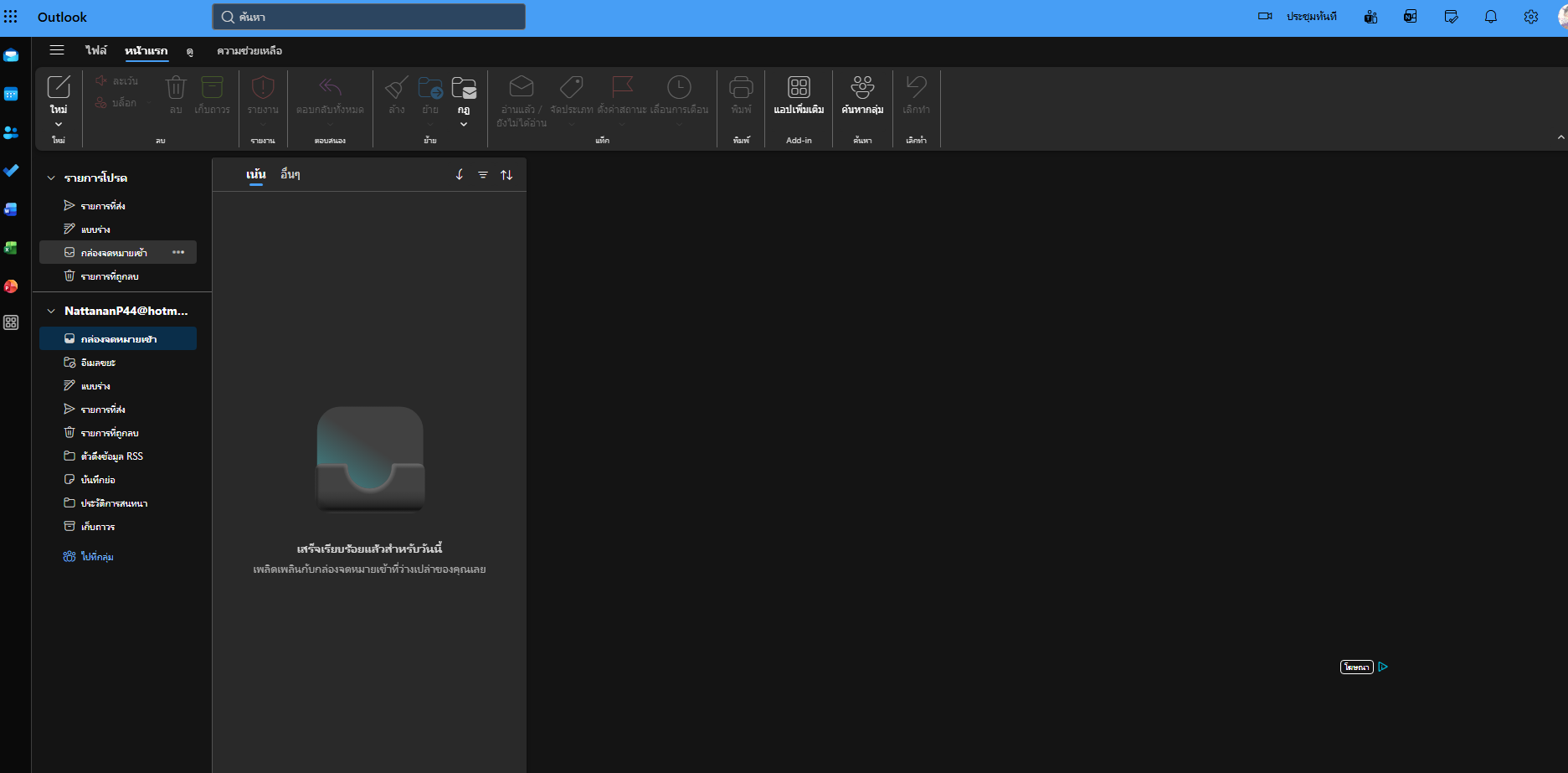Viewport: 1568px width, 773px height.
Task: Open the RSS feeds folder
Action: (118, 456)
